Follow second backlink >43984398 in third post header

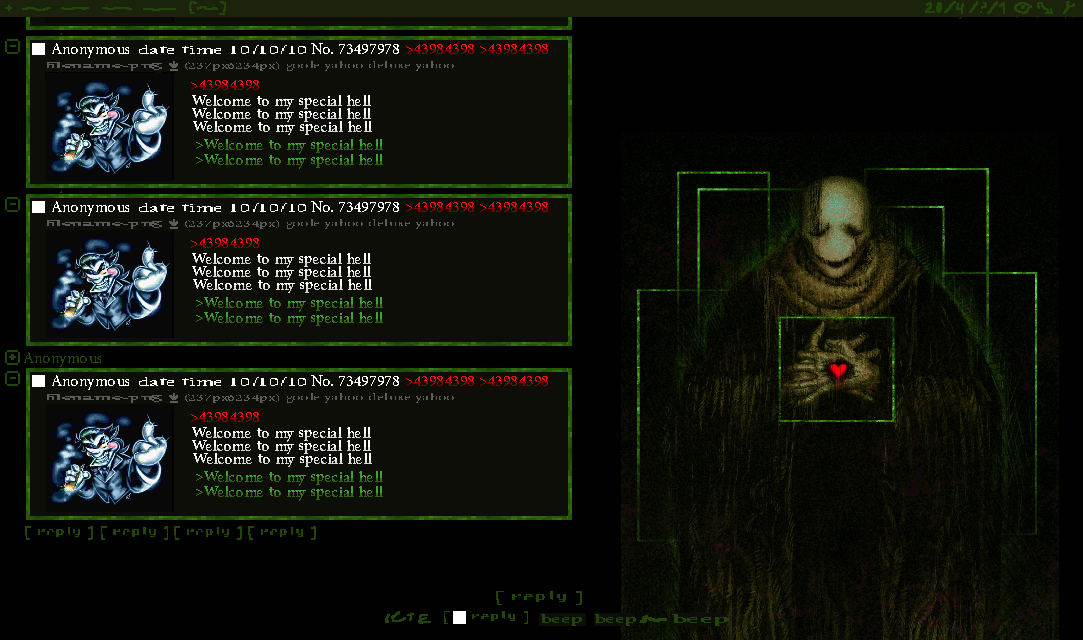pyautogui.click(x=514, y=381)
